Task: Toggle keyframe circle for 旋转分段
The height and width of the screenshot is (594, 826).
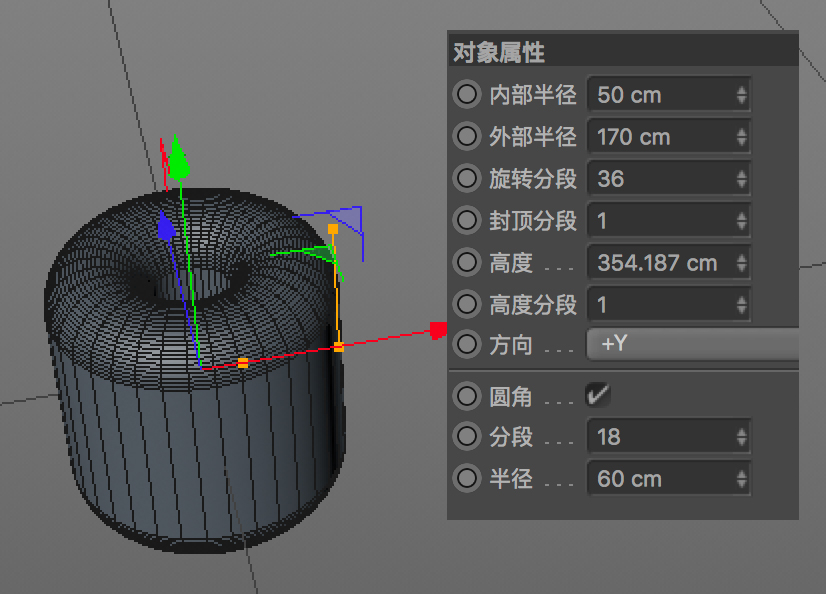Action: point(467,179)
